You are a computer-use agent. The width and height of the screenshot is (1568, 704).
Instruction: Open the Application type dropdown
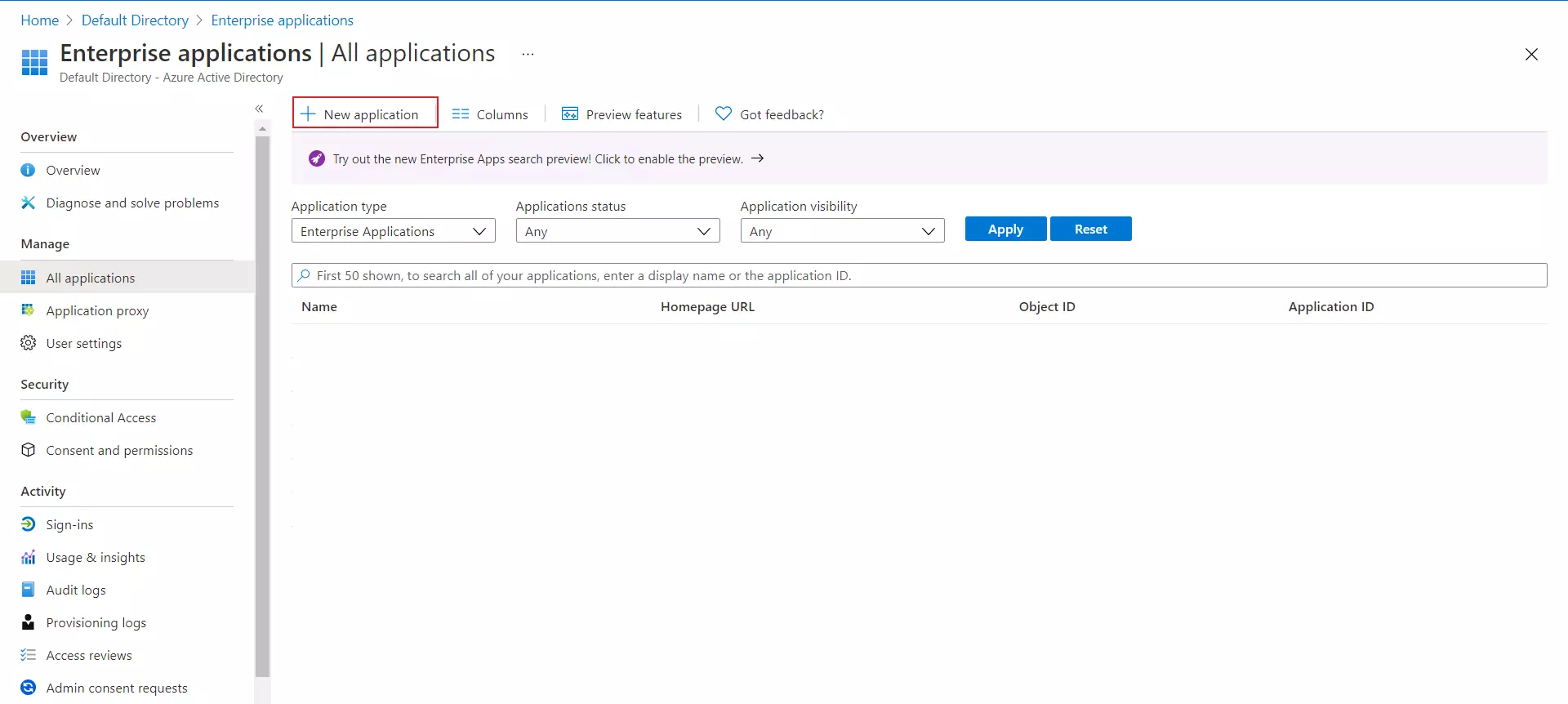pyautogui.click(x=394, y=231)
